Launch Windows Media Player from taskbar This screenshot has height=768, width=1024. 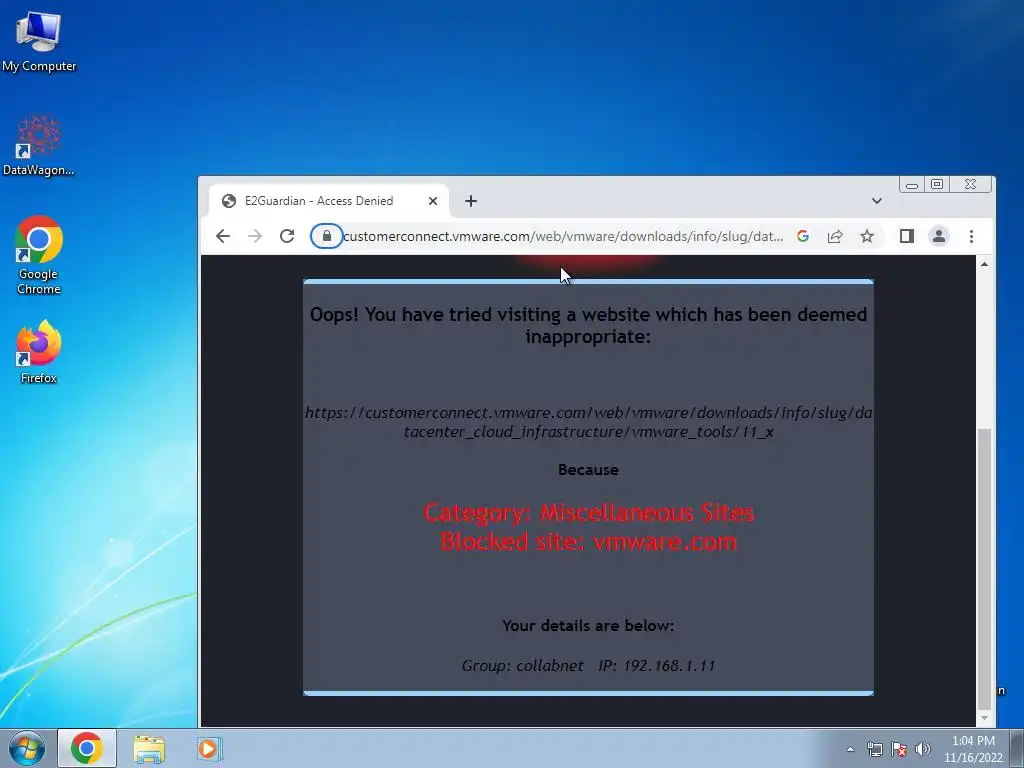pyautogui.click(x=209, y=748)
